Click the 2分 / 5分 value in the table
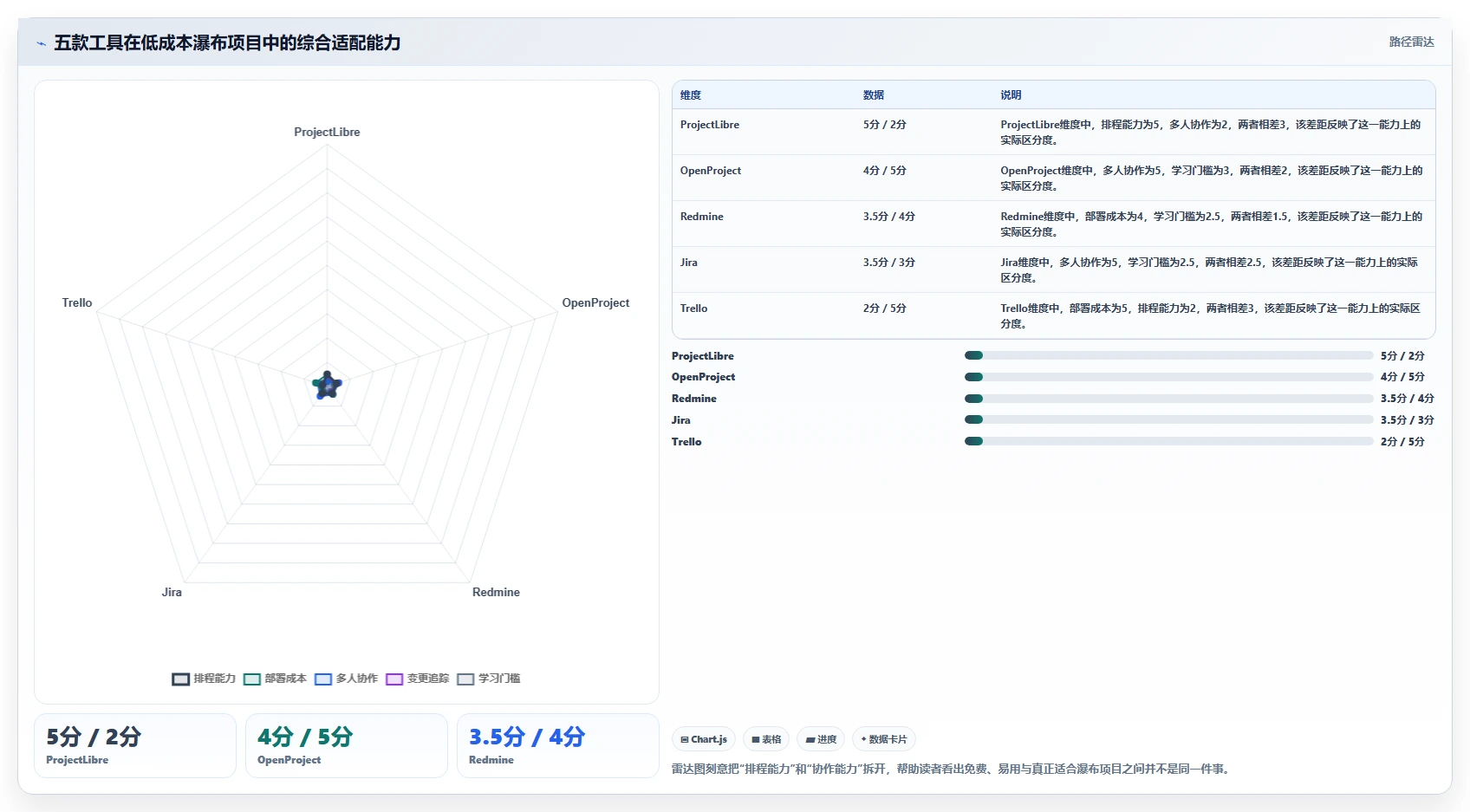This screenshot has height=812, width=1470. coord(885,309)
